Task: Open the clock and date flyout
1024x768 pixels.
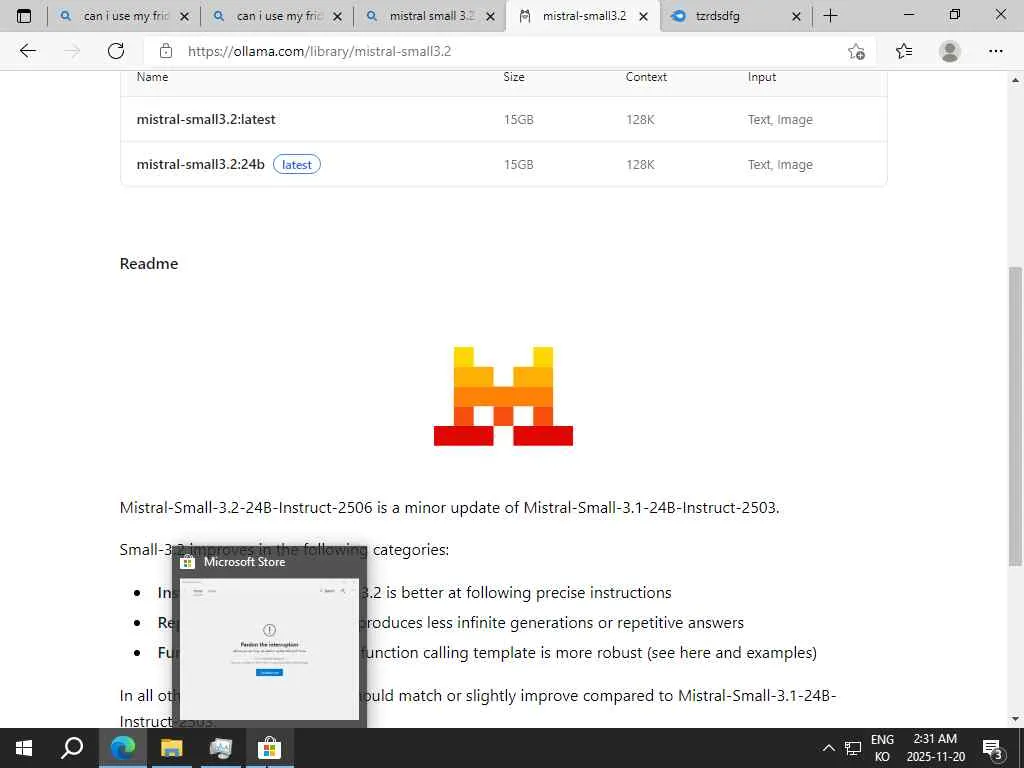Action: [x=935, y=748]
